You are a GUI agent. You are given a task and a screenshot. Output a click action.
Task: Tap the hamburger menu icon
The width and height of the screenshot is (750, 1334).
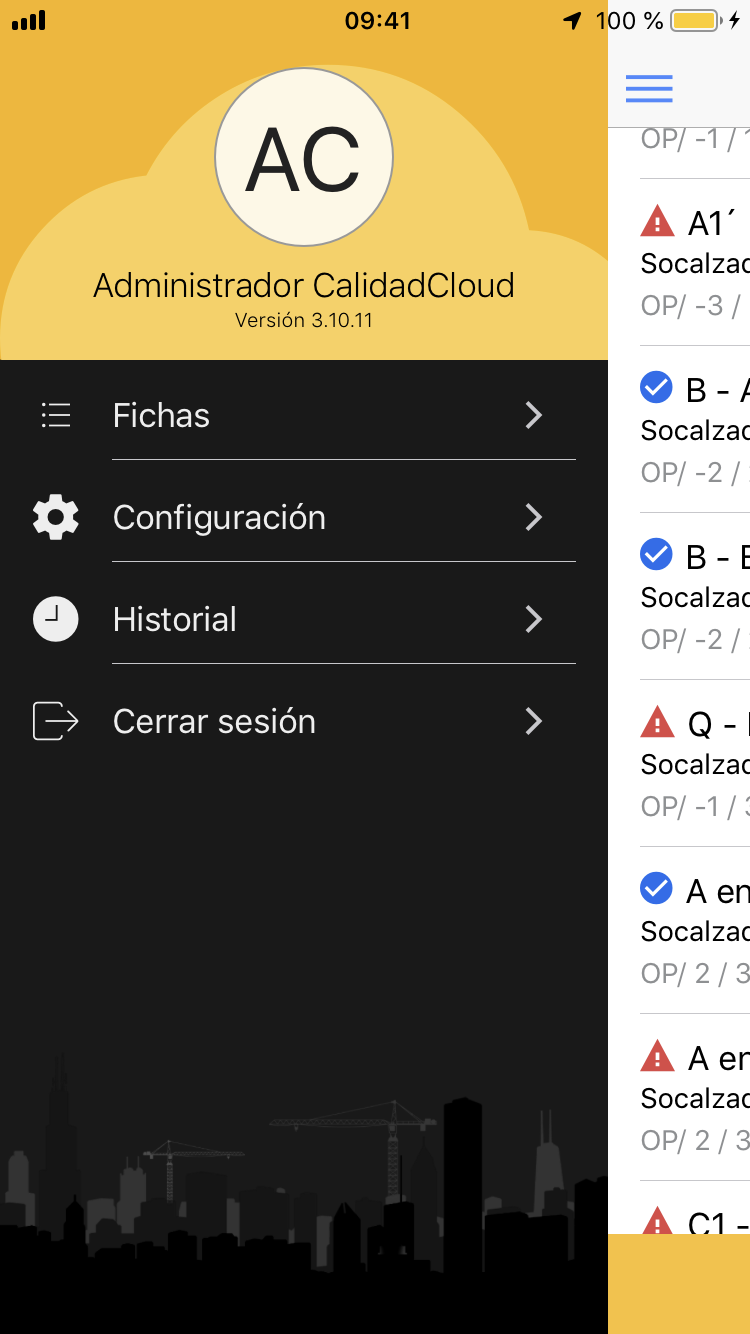[649, 88]
